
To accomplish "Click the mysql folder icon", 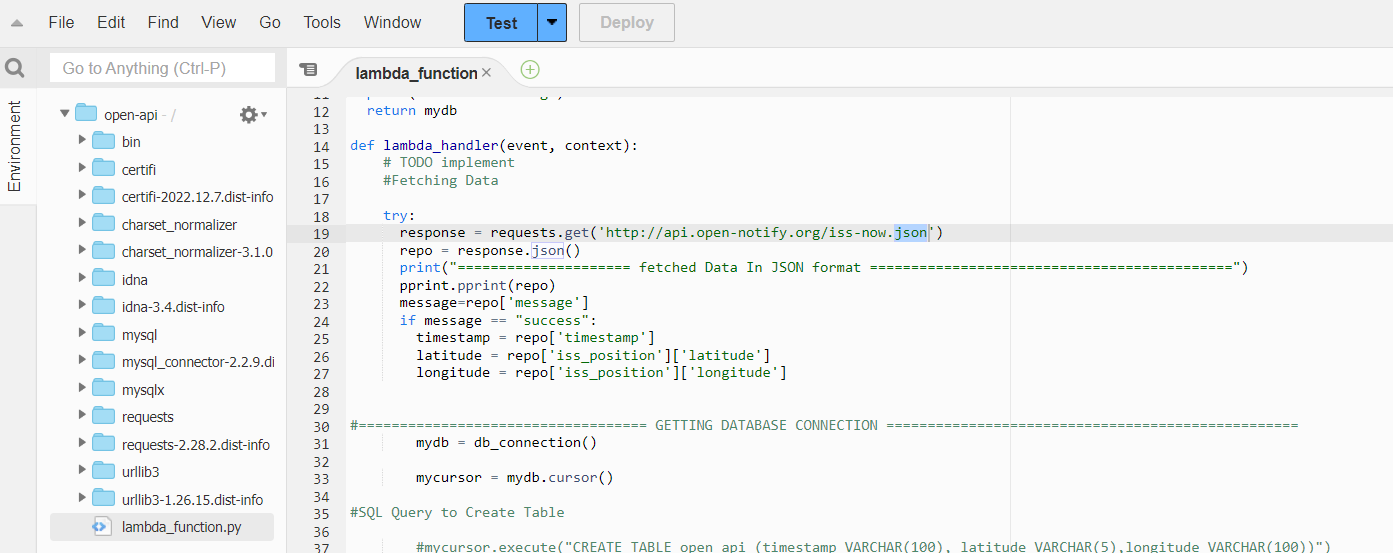I will click(x=104, y=334).
